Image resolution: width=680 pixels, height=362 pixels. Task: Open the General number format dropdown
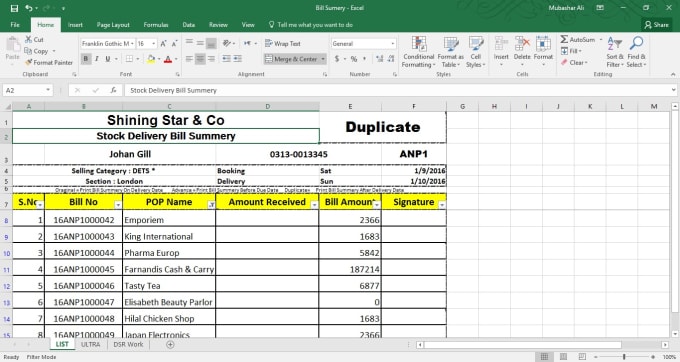pos(392,44)
